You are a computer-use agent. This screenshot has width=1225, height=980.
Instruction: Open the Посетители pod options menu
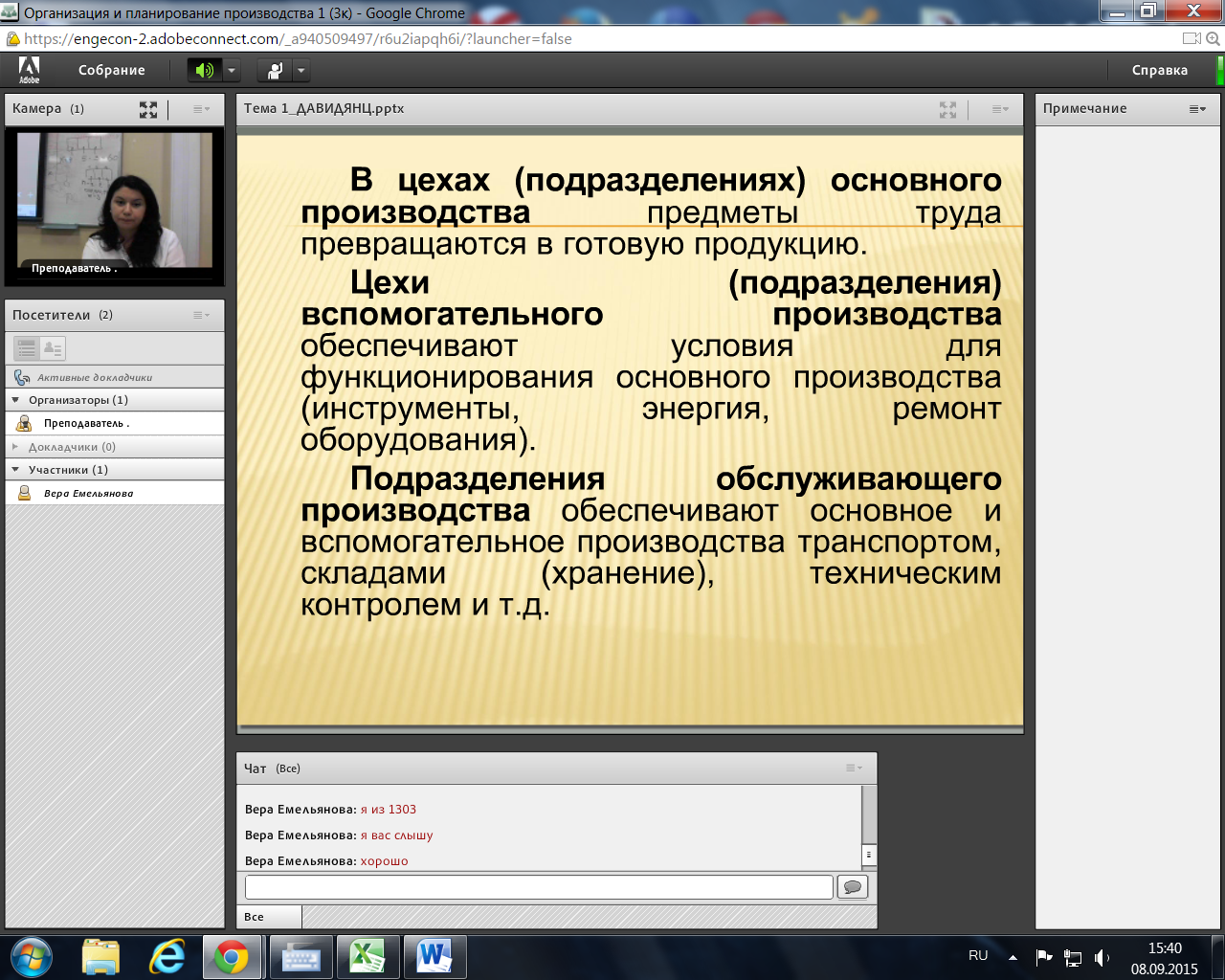(x=201, y=315)
